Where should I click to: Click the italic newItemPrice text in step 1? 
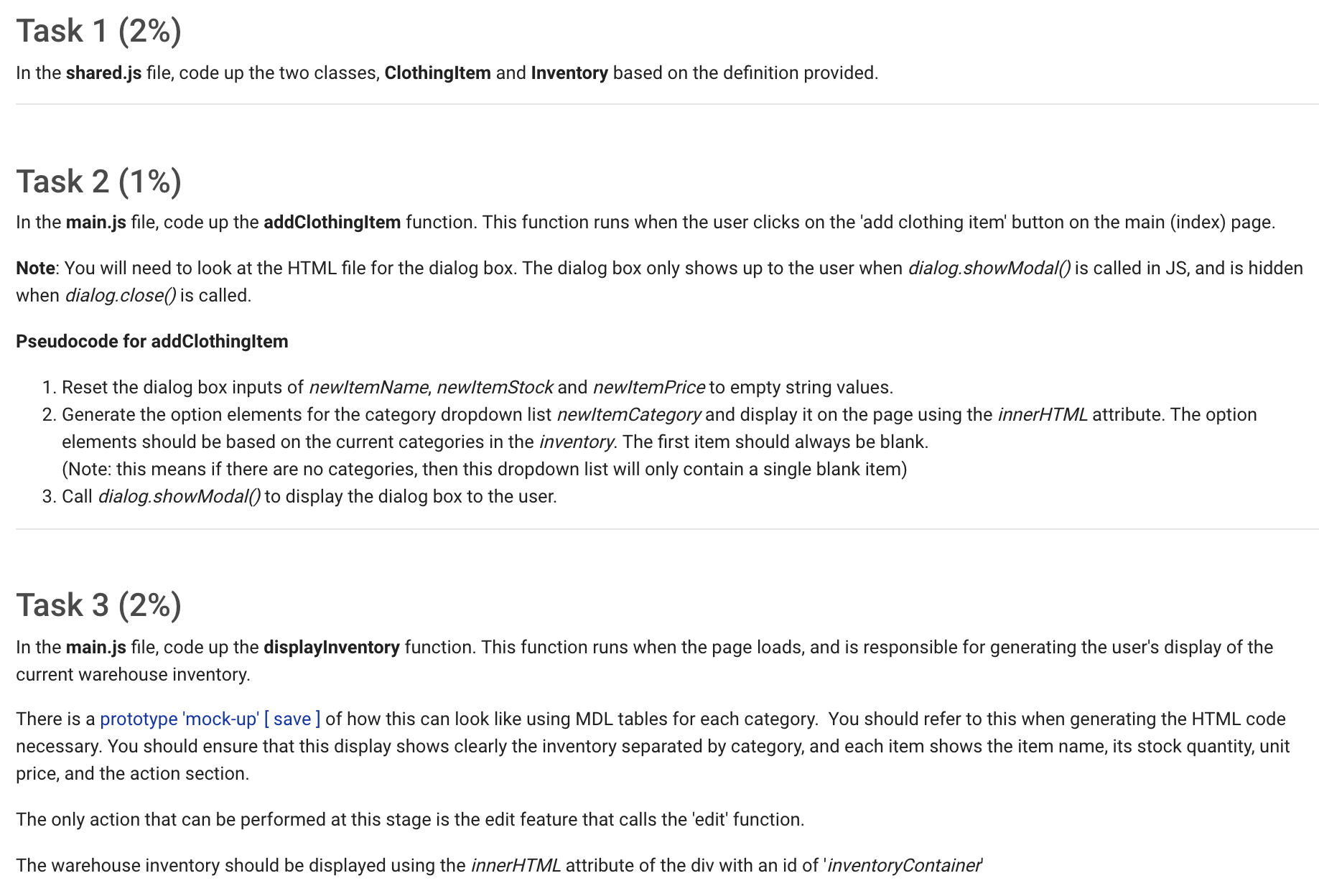(x=649, y=387)
